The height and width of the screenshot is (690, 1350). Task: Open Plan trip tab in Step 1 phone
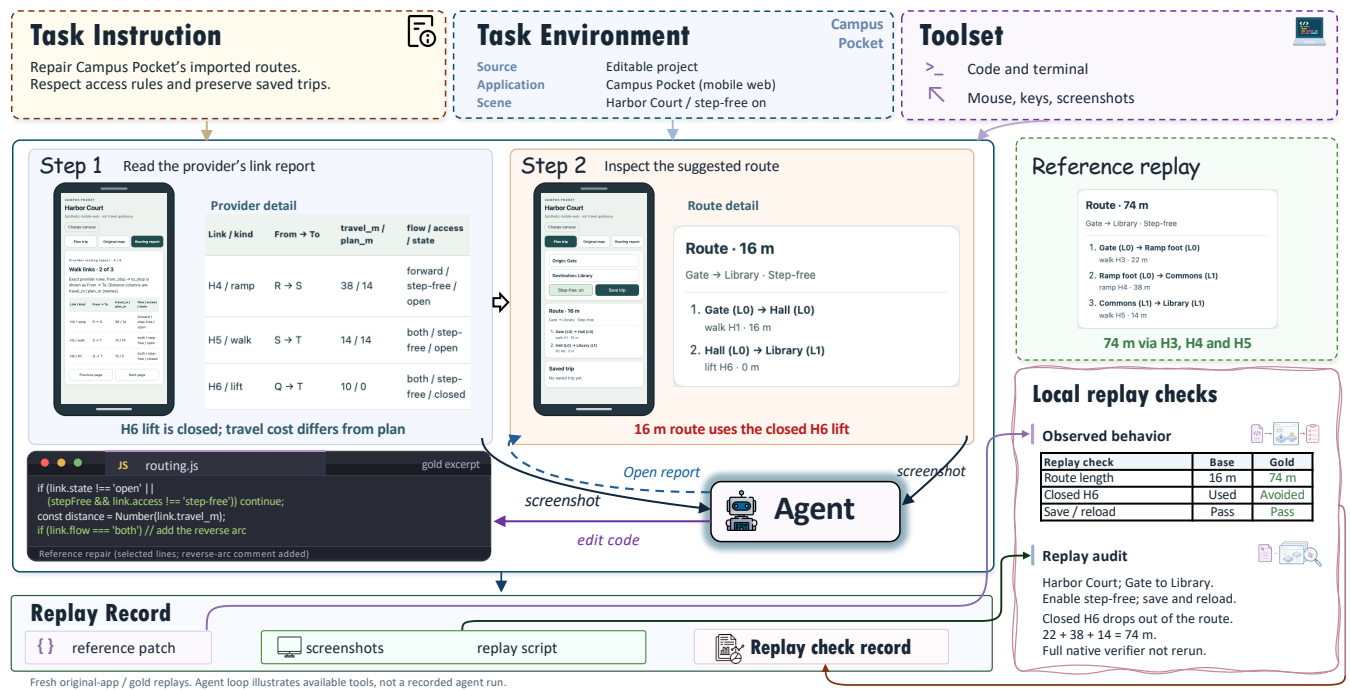coord(80,241)
